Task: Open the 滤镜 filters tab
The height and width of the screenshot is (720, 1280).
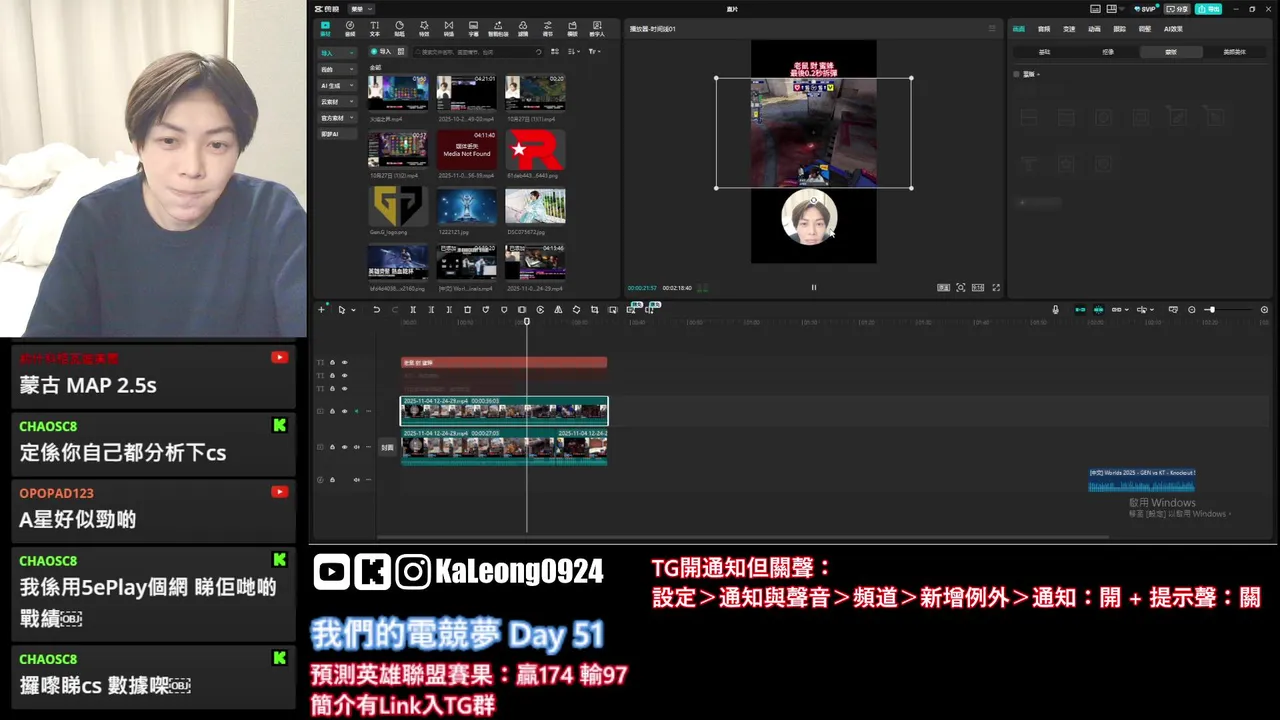Action: (x=522, y=28)
